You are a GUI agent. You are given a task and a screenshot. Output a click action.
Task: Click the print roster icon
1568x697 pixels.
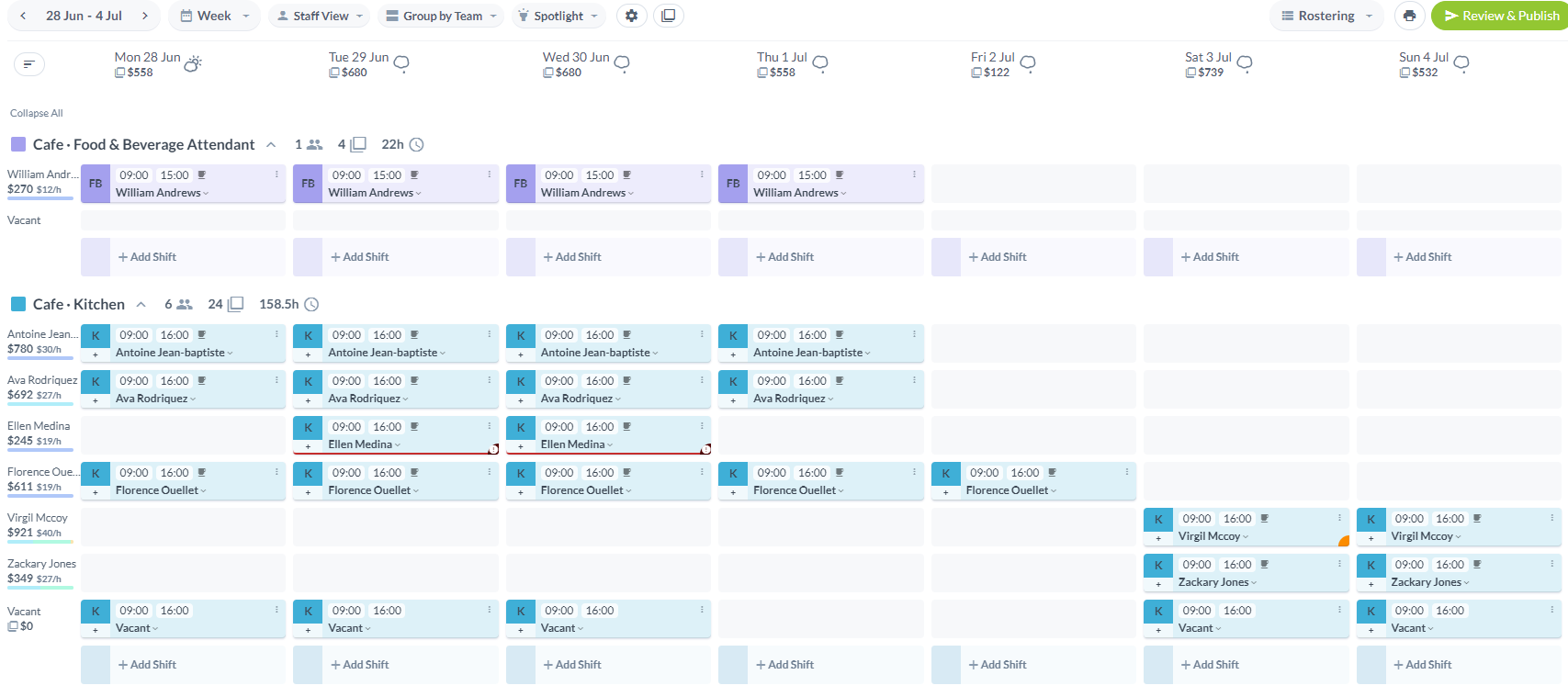point(1409,16)
